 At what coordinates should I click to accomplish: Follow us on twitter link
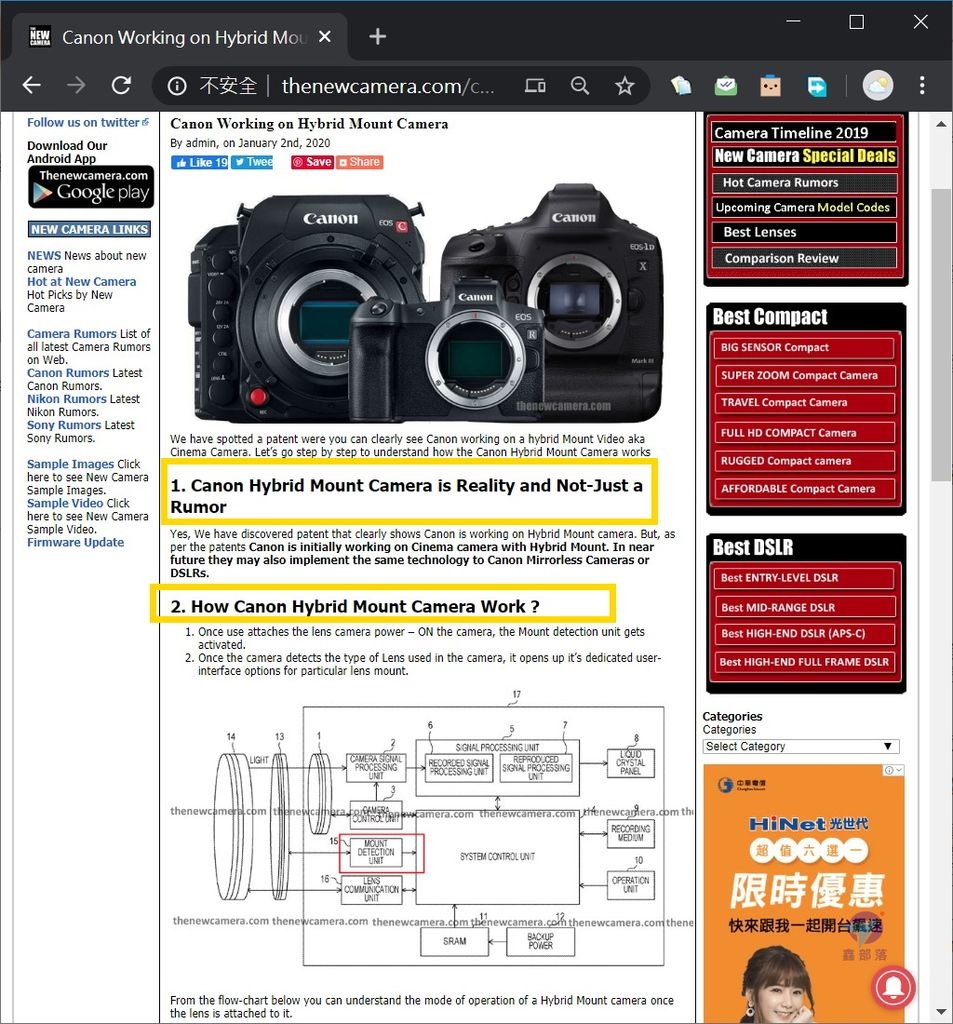point(88,123)
